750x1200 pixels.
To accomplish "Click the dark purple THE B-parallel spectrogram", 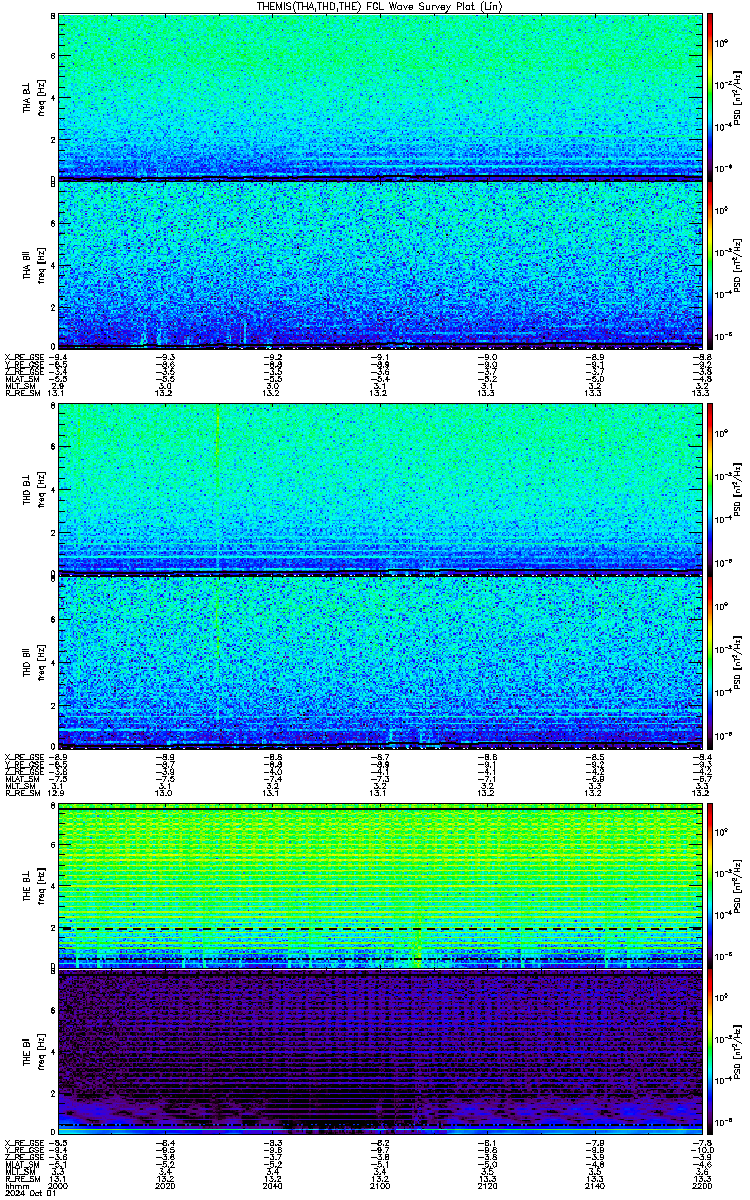I will pos(379,1054).
